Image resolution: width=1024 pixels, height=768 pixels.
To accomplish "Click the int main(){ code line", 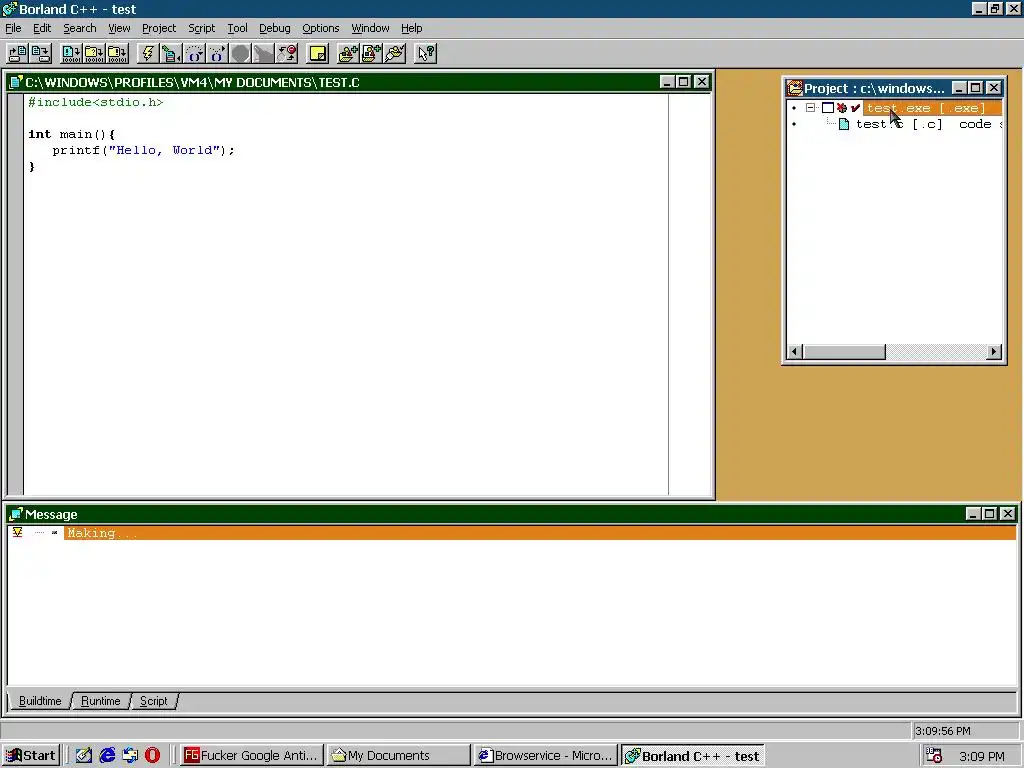I will coord(72,134).
